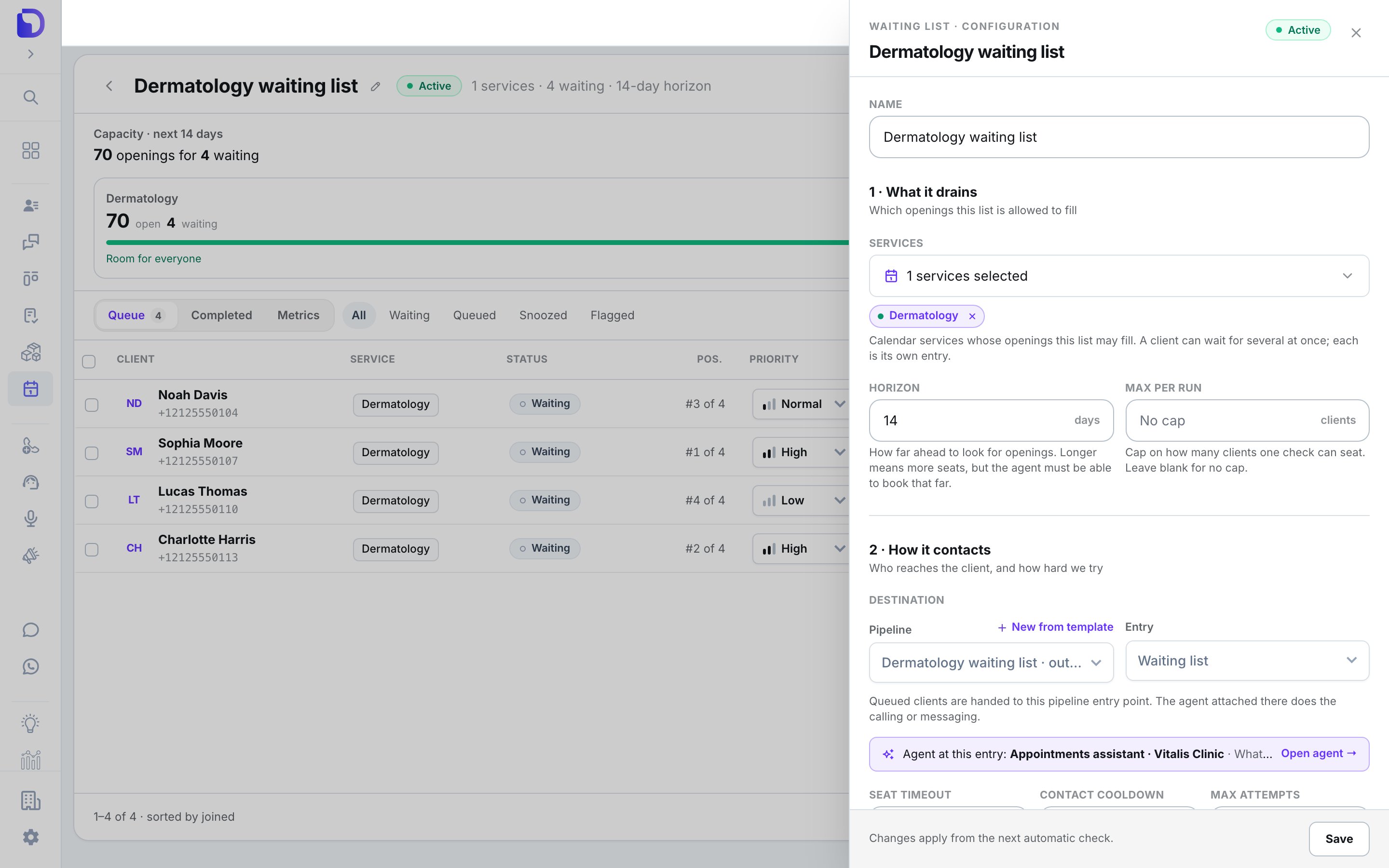Screen dimensions: 1389x868
Task: Open Noah Davis's Normal priority dropdown
Action: tap(801, 404)
